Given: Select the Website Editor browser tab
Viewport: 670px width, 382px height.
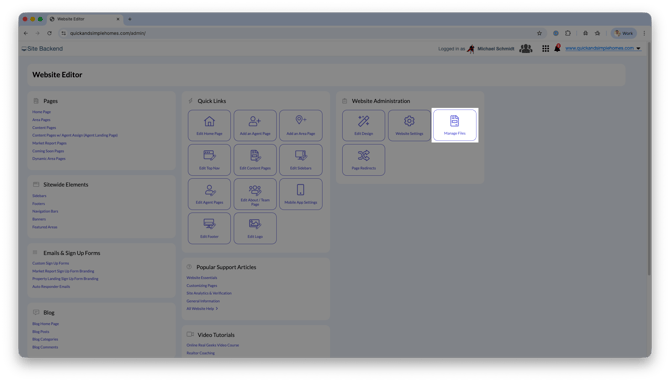Looking at the screenshot, I should [x=85, y=19].
